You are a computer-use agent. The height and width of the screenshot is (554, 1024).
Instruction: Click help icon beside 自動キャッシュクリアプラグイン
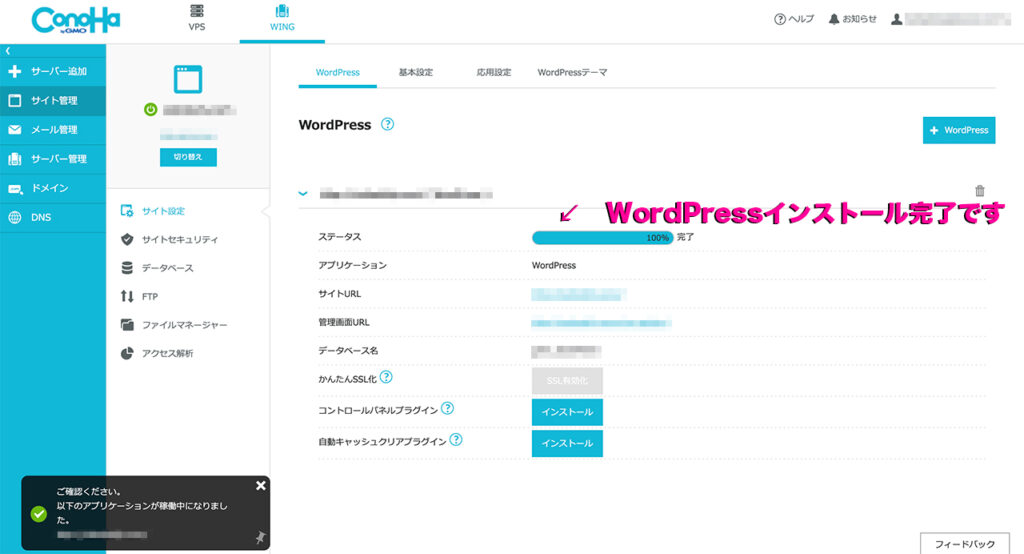pyautogui.click(x=456, y=440)
